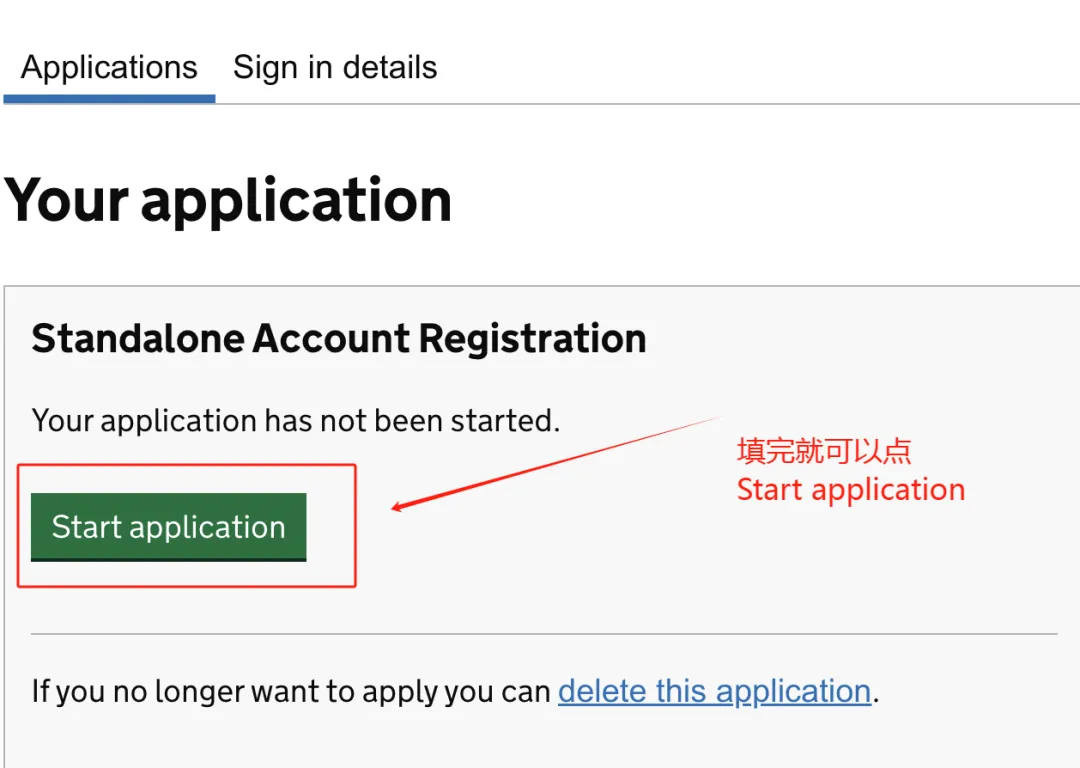
Task: Click the red highlight box's top border
Action: 187,465
